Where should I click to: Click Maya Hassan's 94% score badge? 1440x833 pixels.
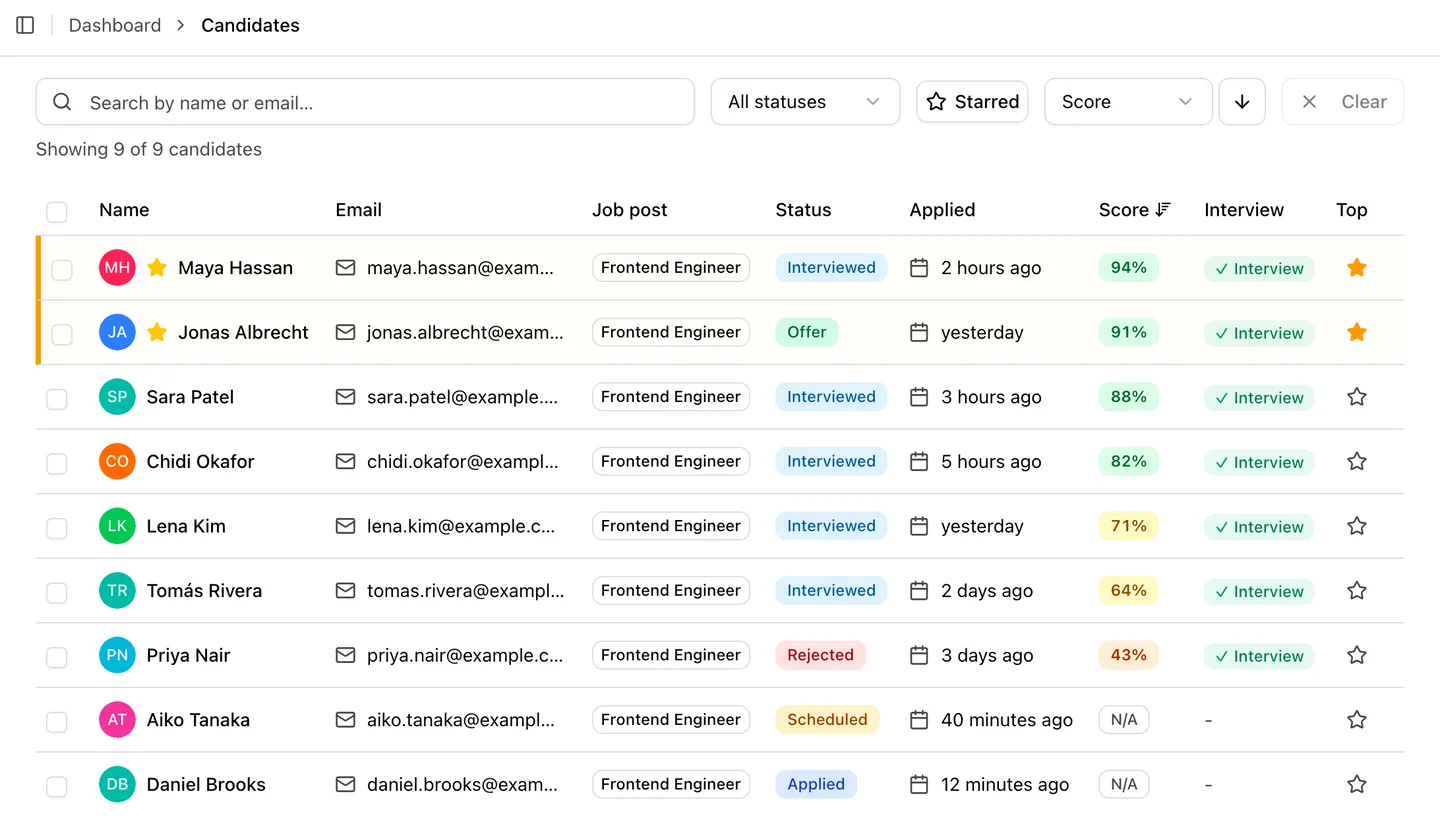pos(1128,267)
